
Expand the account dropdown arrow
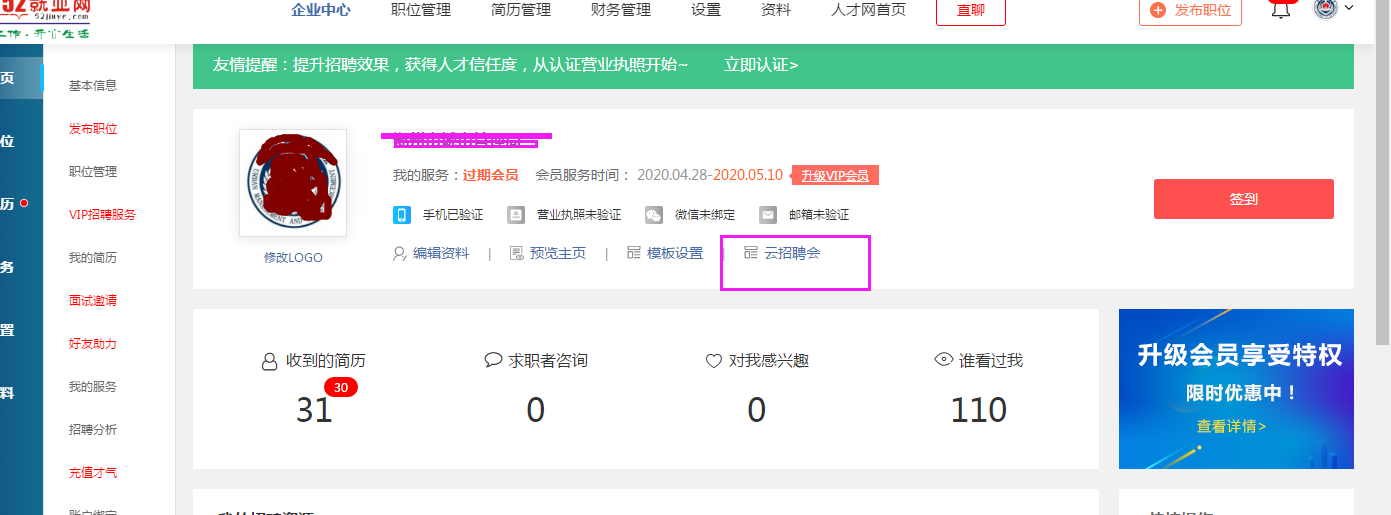coord(1350,8)
